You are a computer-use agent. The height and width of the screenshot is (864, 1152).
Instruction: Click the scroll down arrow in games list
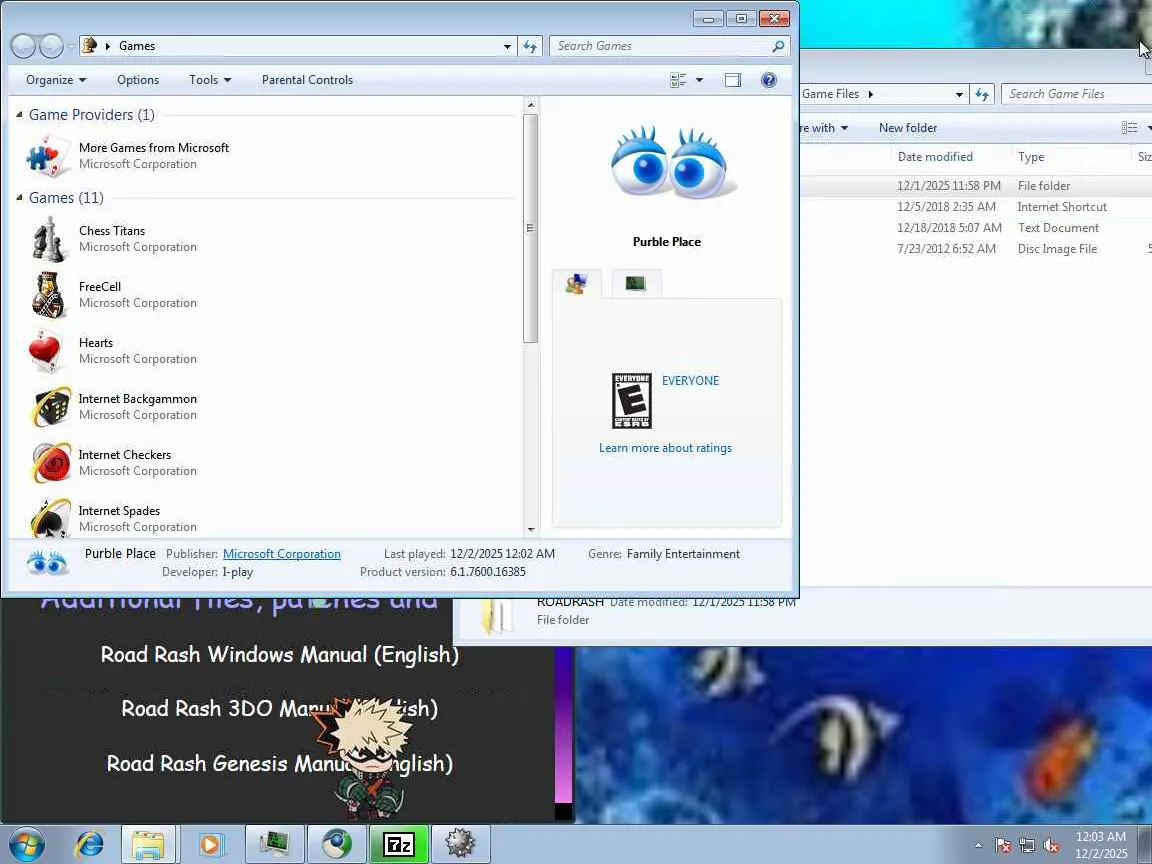tap(531, 530)
